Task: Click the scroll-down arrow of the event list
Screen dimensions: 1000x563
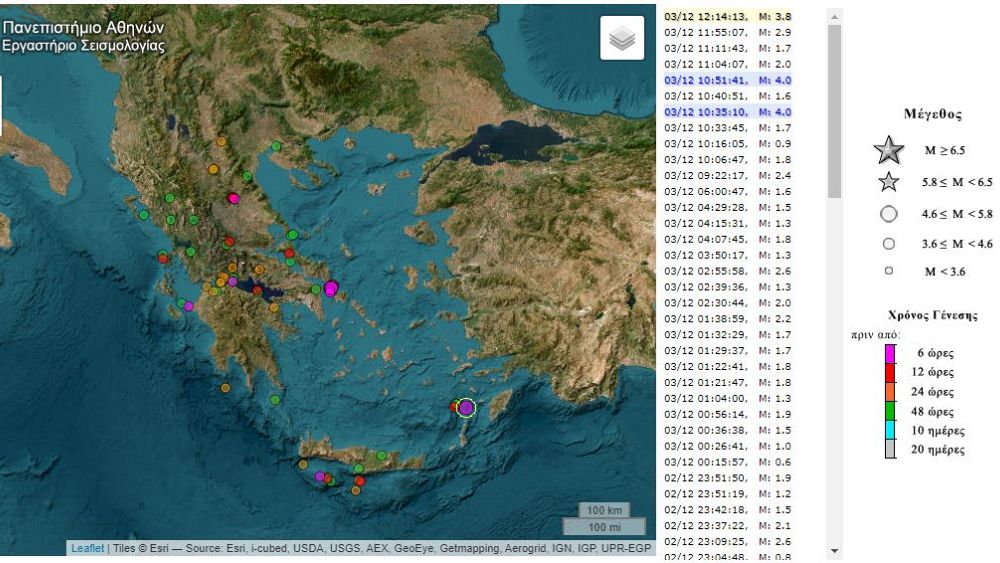Action: [835, 550]
